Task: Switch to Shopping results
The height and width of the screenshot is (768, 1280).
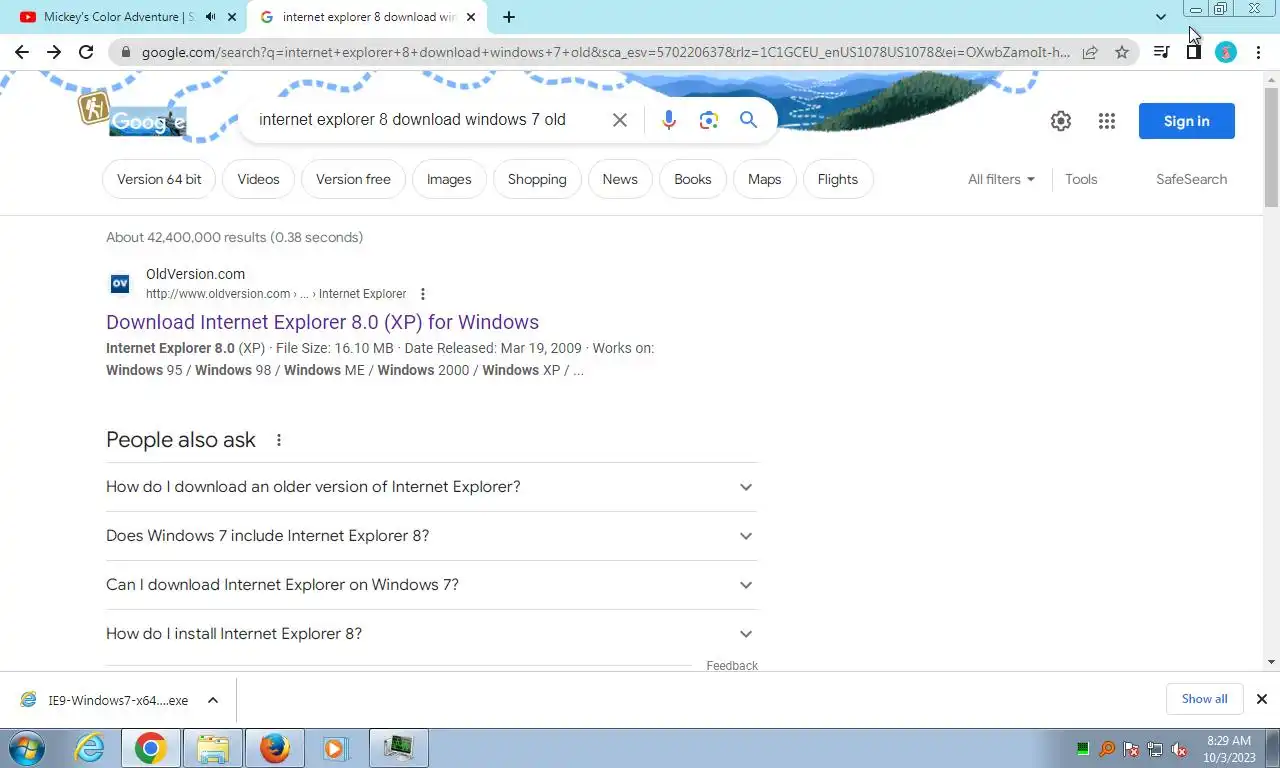Action: (537, 179)
